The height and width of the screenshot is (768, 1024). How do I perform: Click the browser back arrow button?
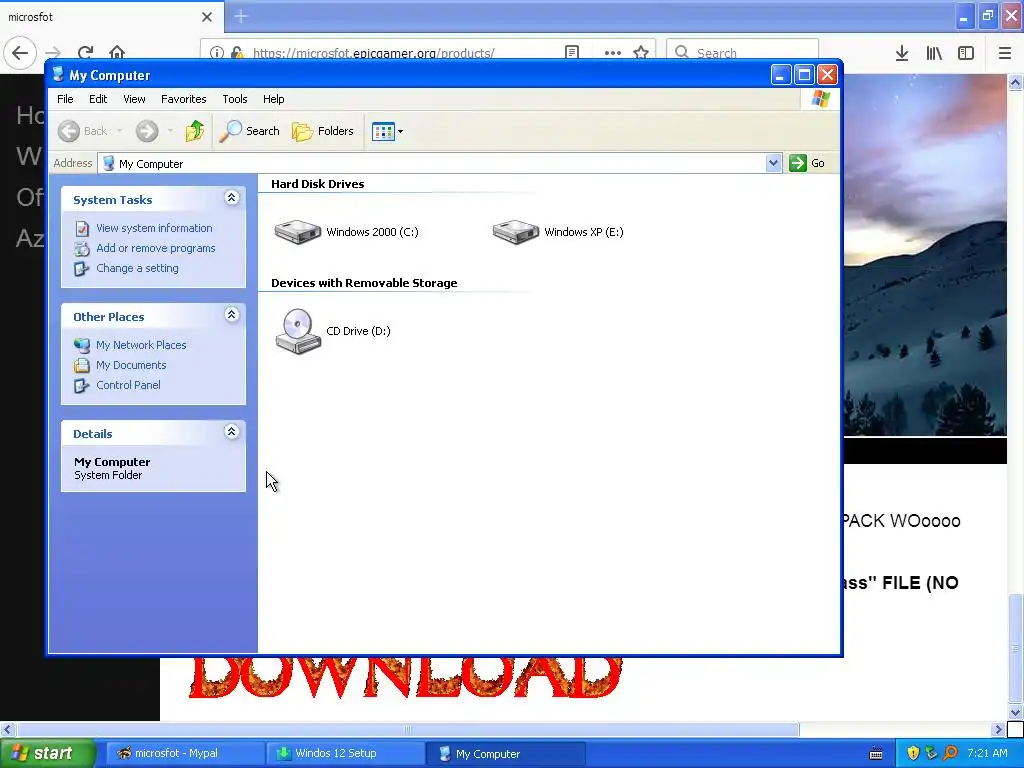20,53
